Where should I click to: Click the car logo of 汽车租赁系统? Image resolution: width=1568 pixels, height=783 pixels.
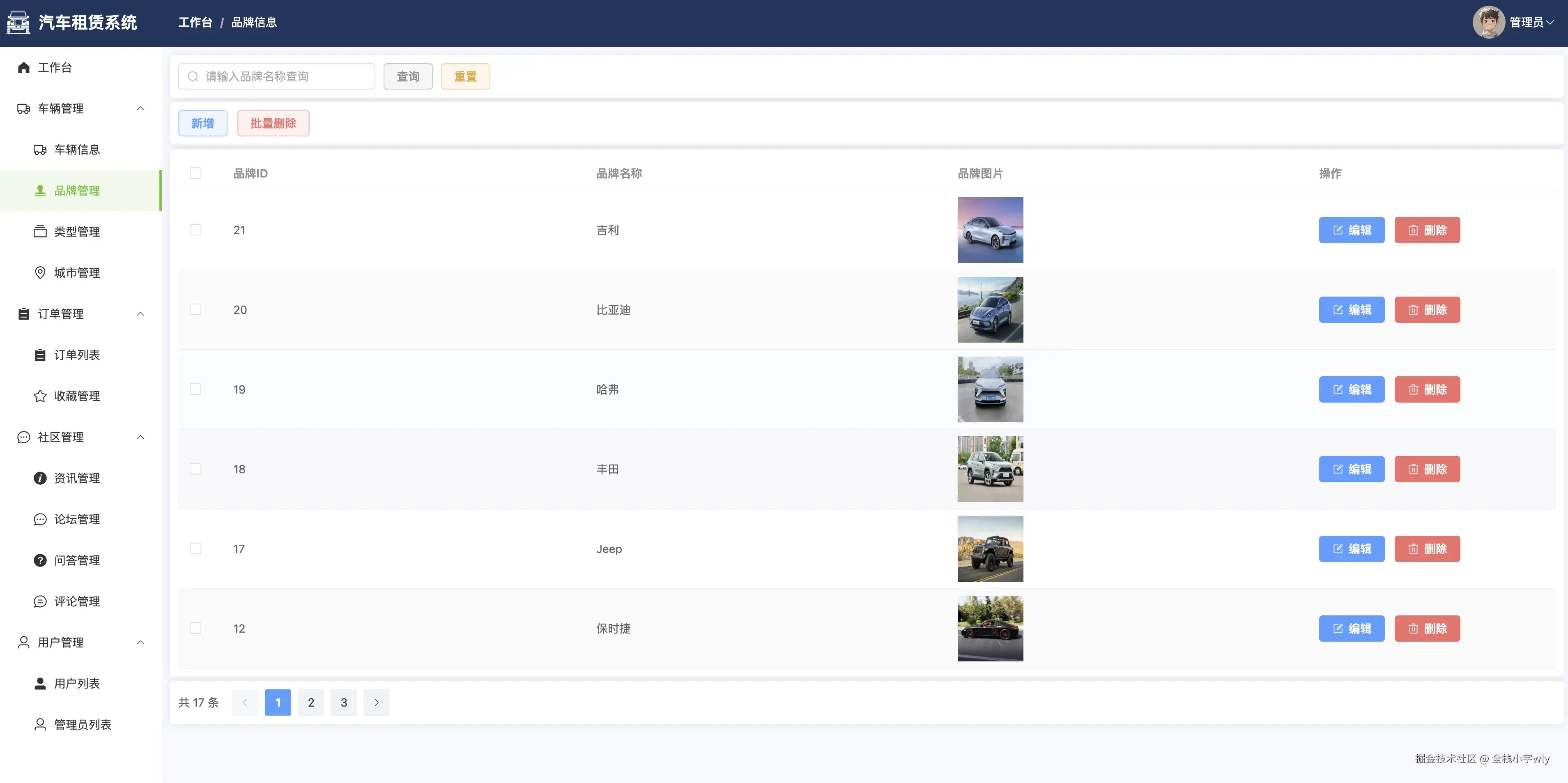[18, 23]
